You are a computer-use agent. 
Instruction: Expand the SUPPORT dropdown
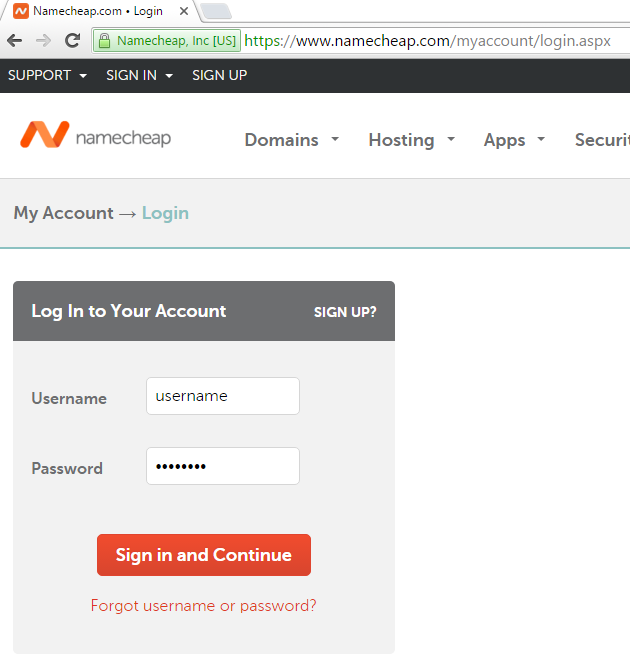(47, 75)
